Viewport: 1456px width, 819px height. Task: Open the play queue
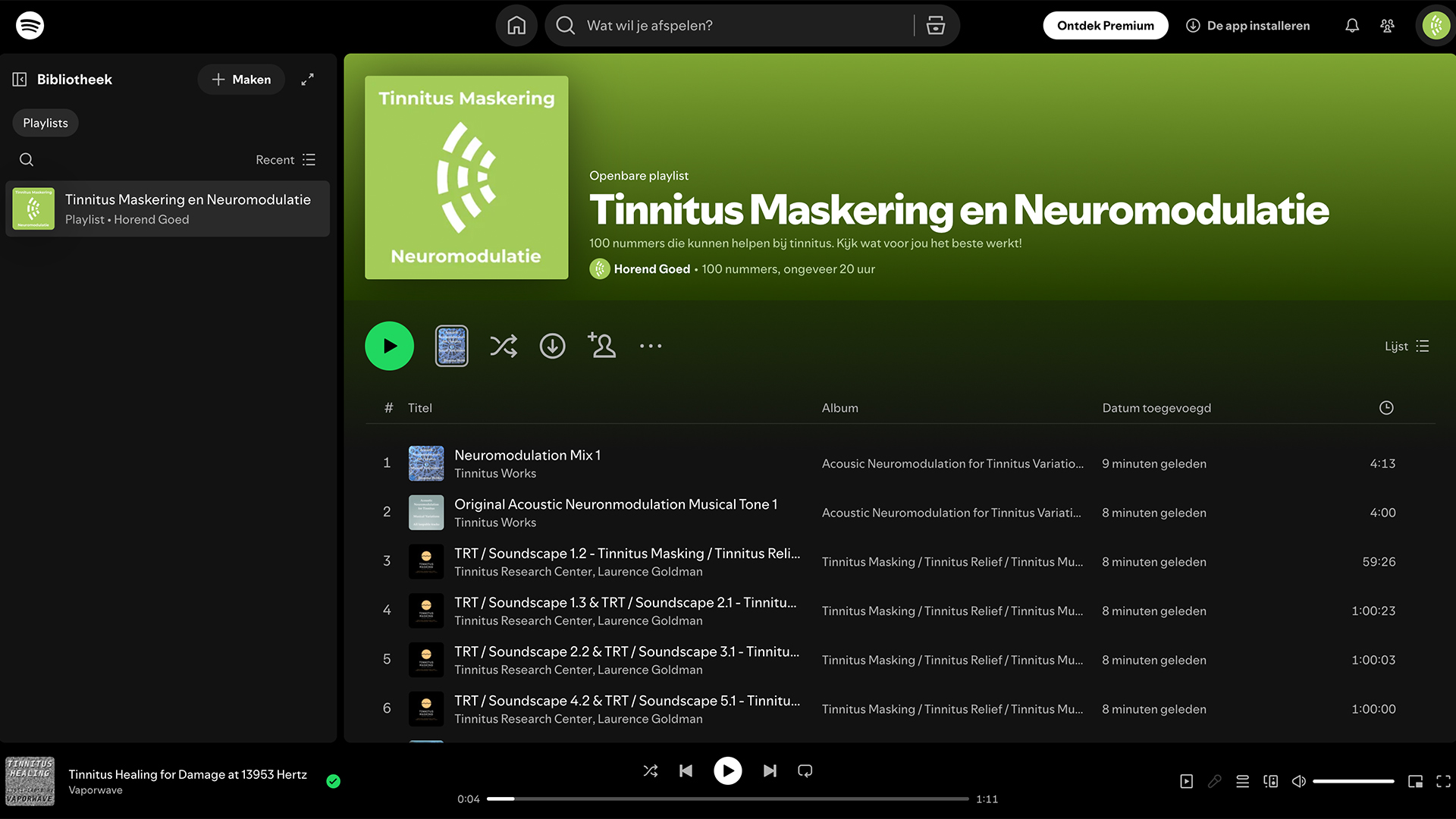pyautogui.click(x=1242, y=781)
